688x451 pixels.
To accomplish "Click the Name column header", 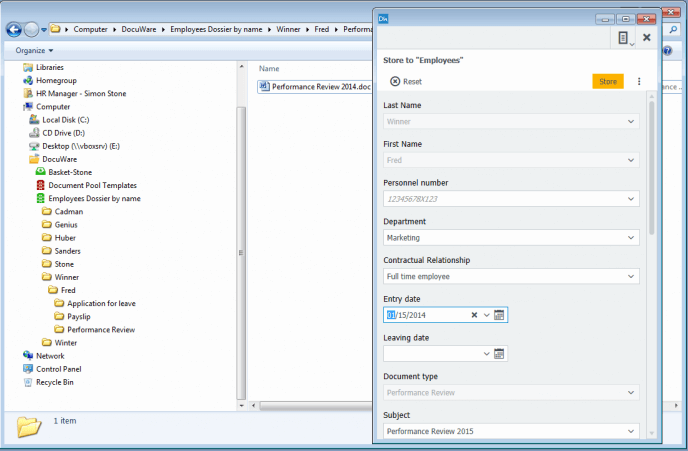I will click(269, 68).
